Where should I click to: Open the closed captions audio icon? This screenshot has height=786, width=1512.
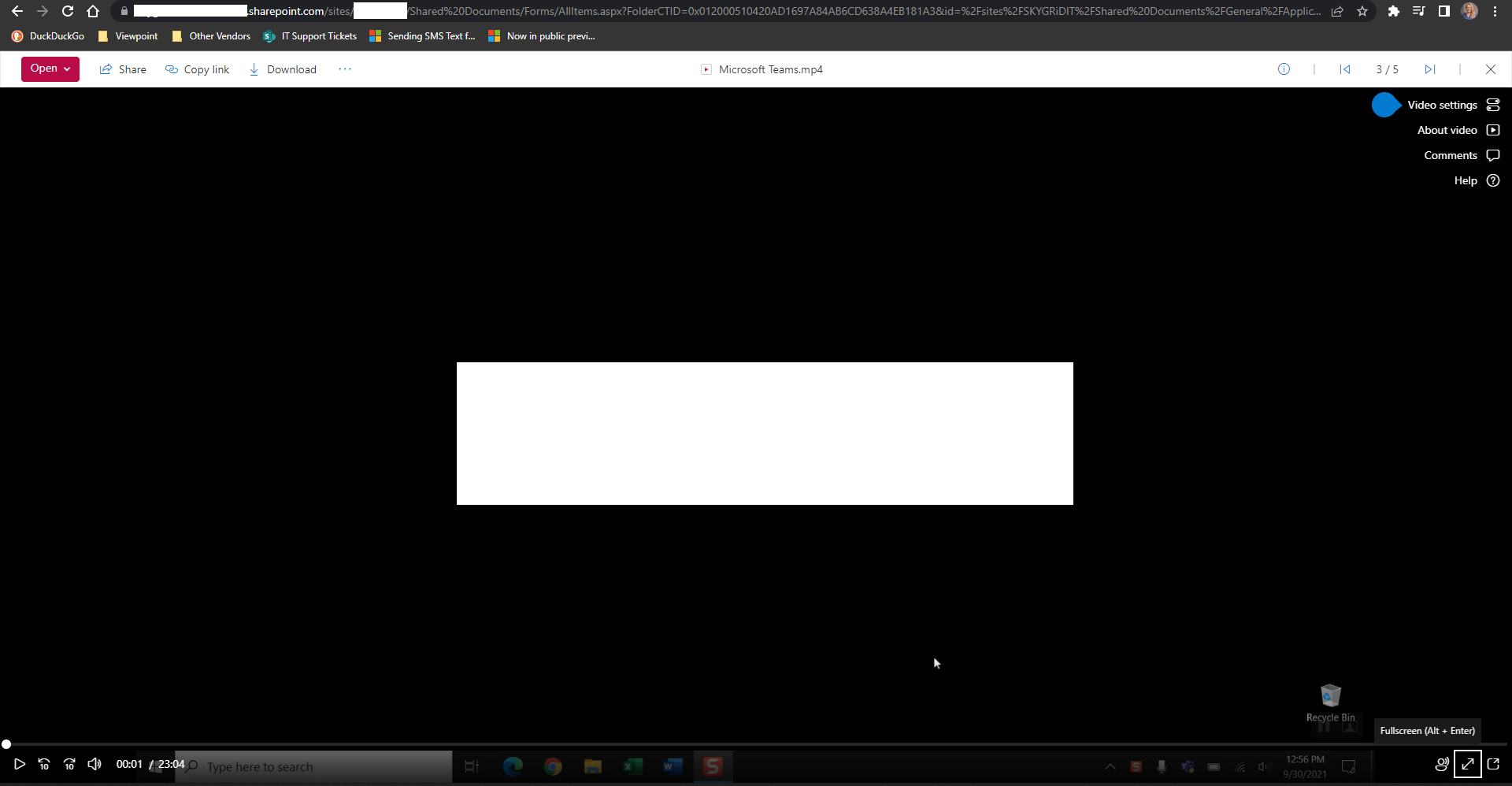[x=1441, y=764]
